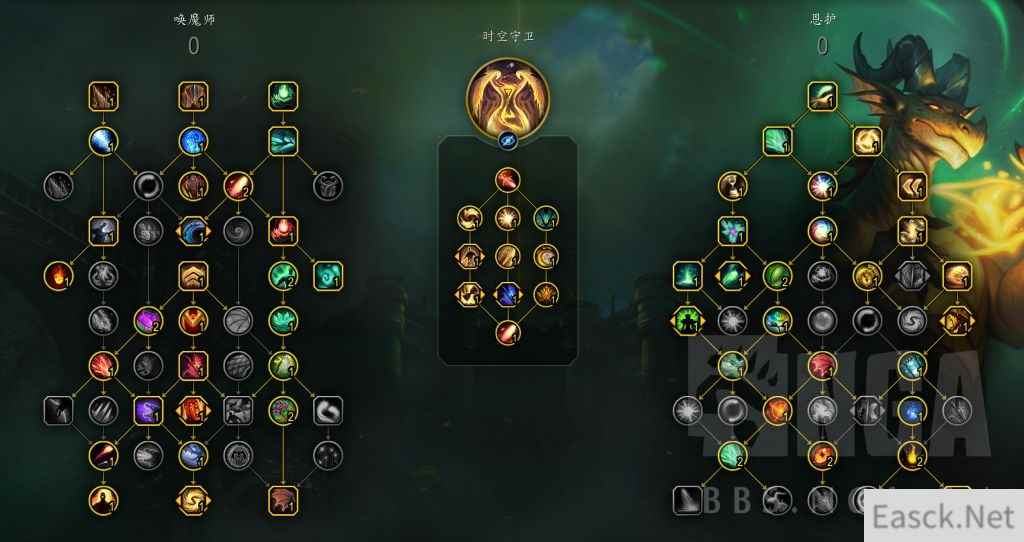Pick the orange flame talent on the left tree

point(58,276)
